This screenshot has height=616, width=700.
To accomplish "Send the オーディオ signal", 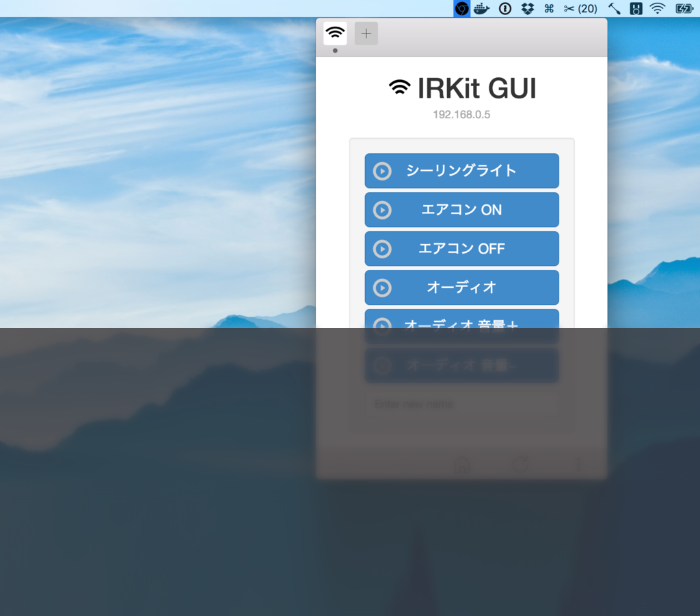I will pos(462,287).
